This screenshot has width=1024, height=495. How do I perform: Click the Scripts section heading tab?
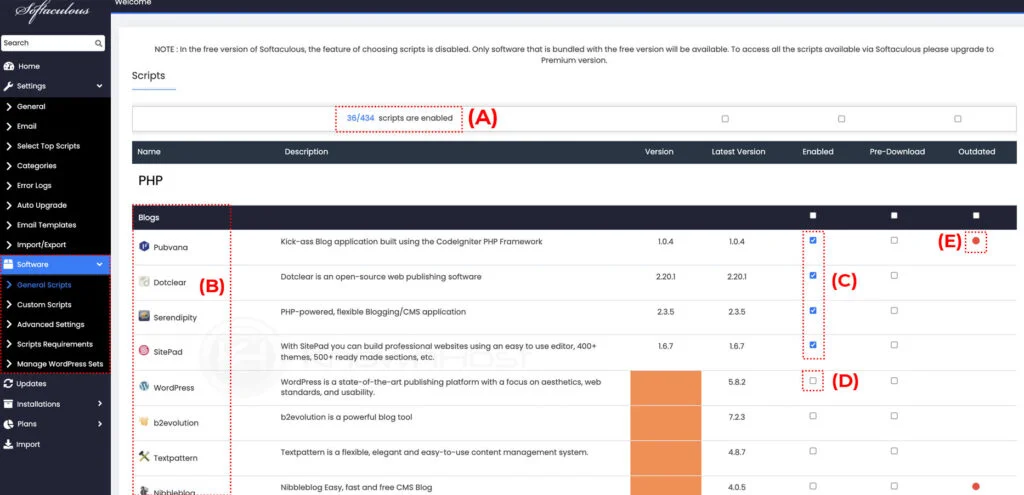(148, 76)
